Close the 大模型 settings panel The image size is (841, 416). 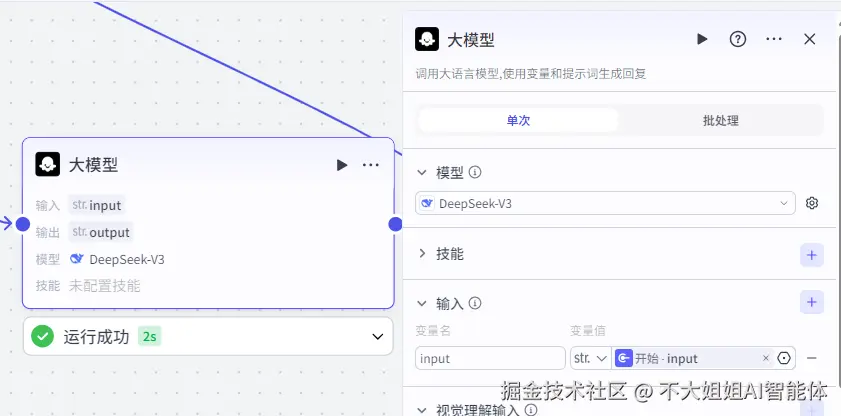pos(809,39)
